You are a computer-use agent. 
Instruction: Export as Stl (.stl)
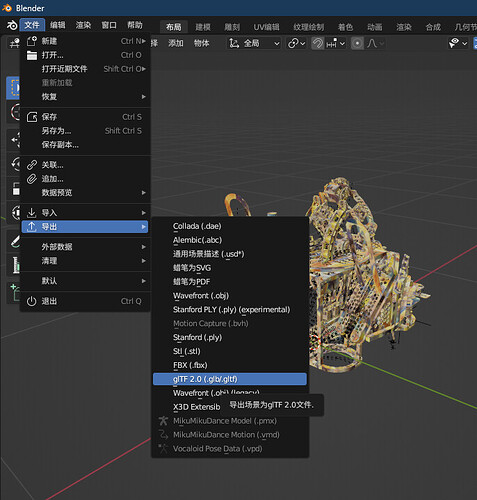[230, 351]
